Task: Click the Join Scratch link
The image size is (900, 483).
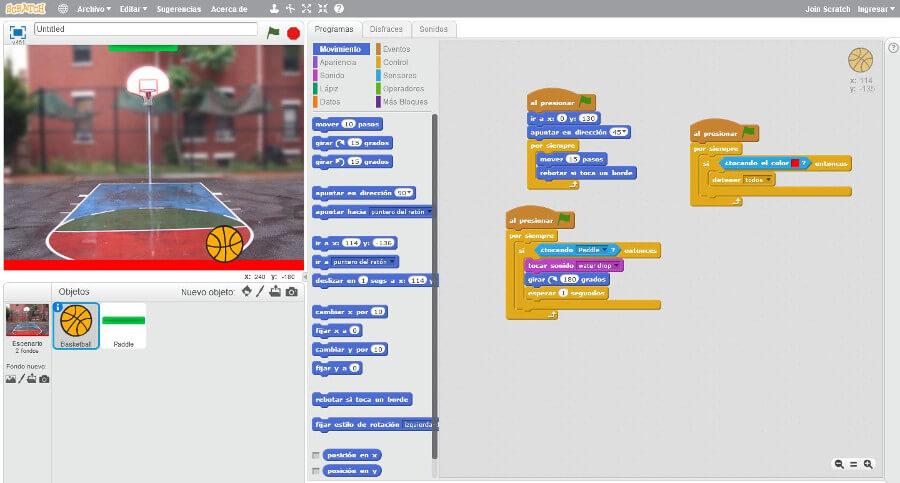Action: click(827, 9)
